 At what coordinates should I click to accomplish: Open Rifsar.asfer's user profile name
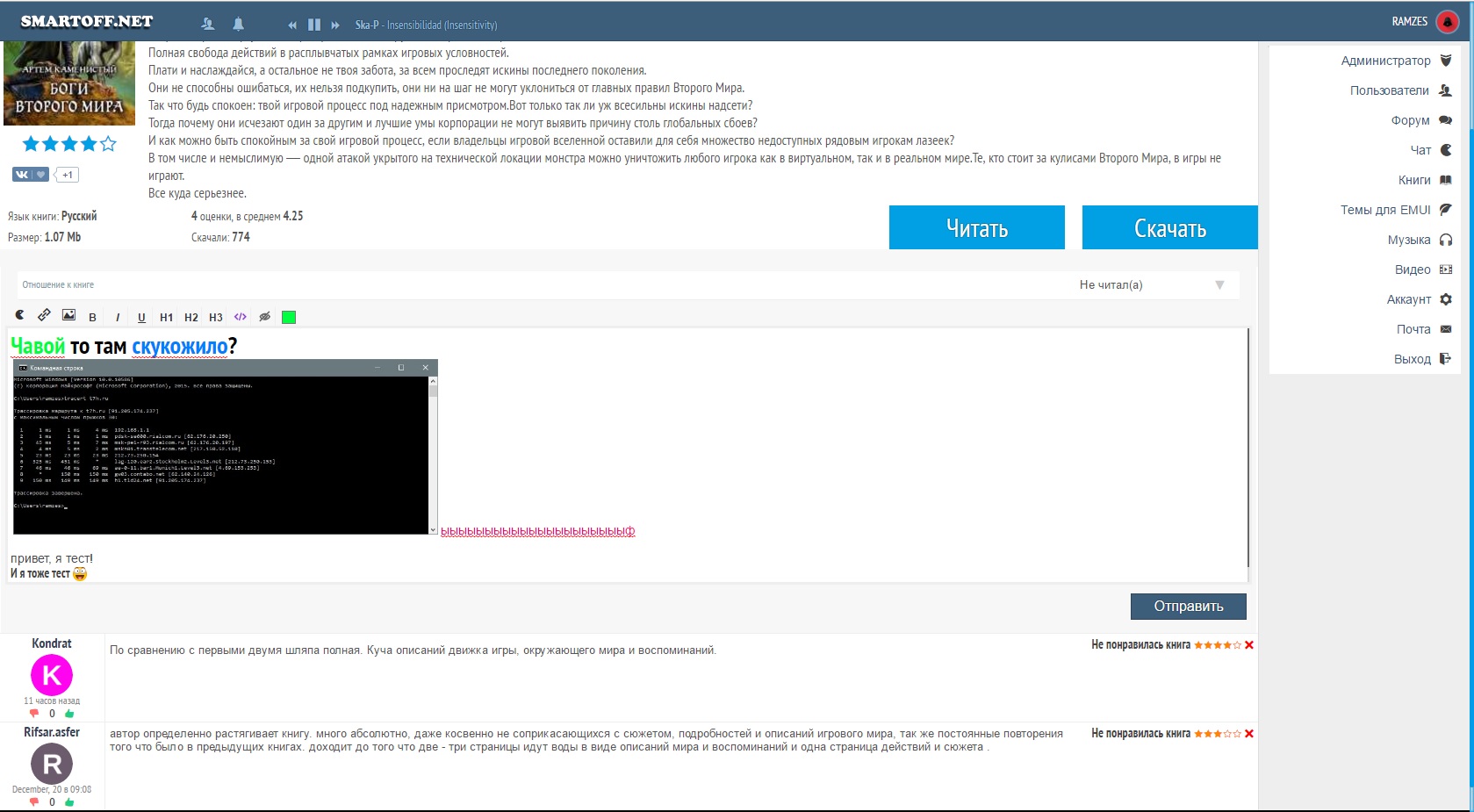[52, 732]
